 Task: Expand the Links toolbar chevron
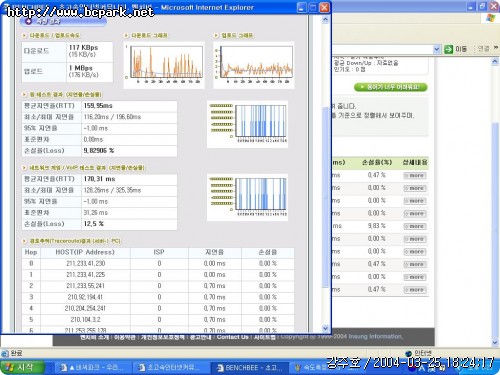click(496, 48)
